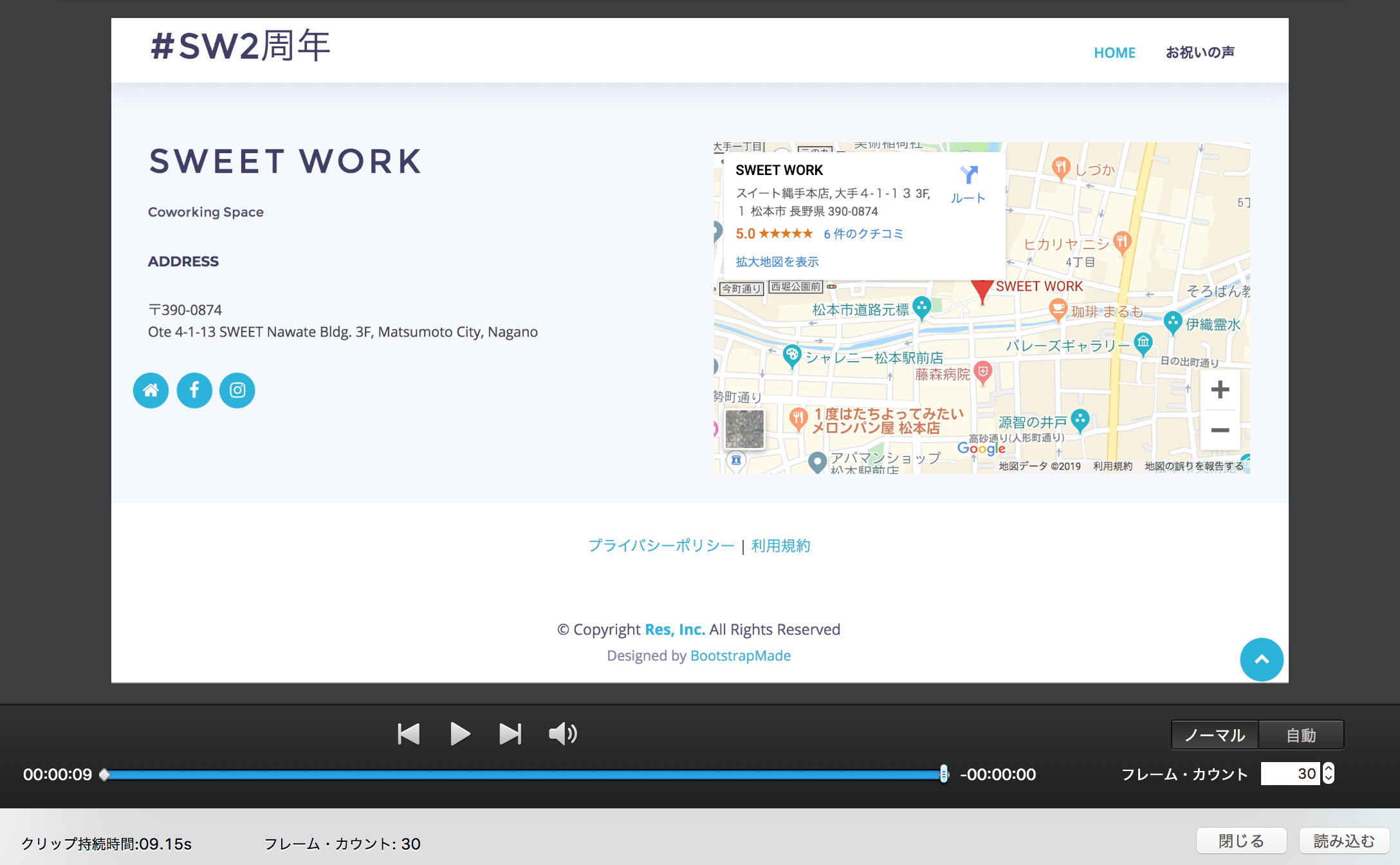Zoom in on the map

[x=1220, y=389]
